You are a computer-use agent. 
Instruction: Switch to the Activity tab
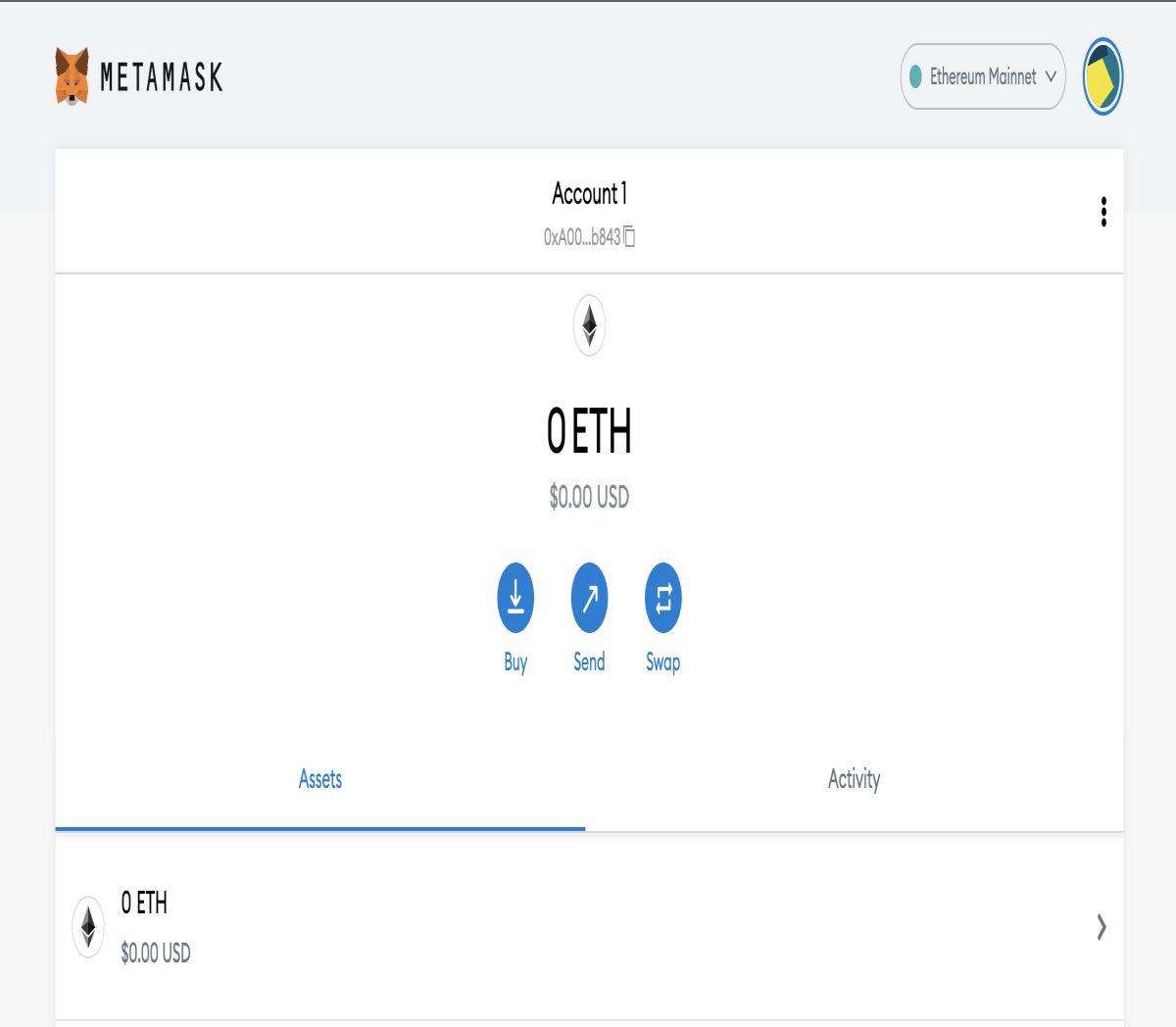[x=855, y=780]
